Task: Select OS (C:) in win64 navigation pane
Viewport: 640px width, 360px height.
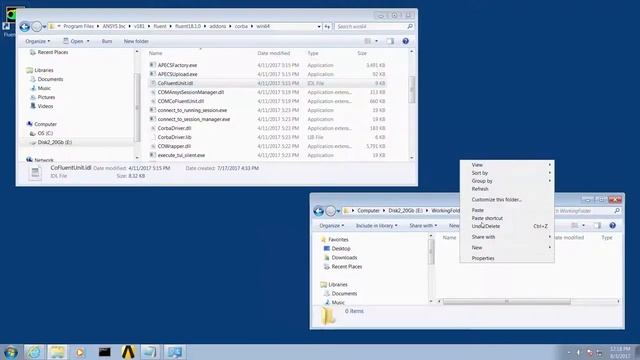Action: (45, 133)
